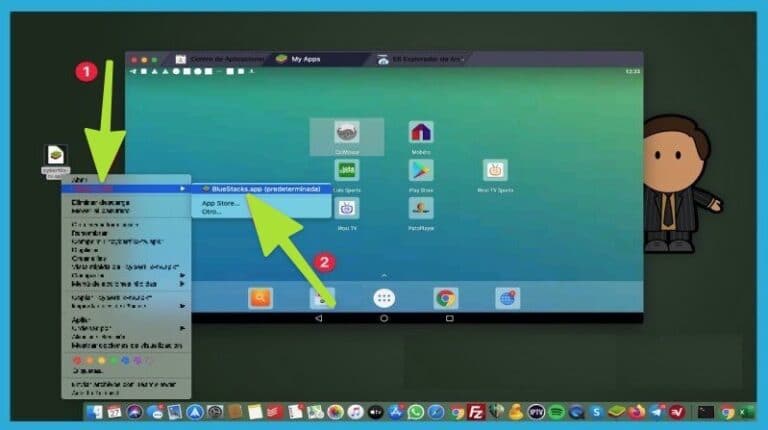
Task: Expand submenu arrow on highlighted Abrir con row
Action: coord(182,189)
